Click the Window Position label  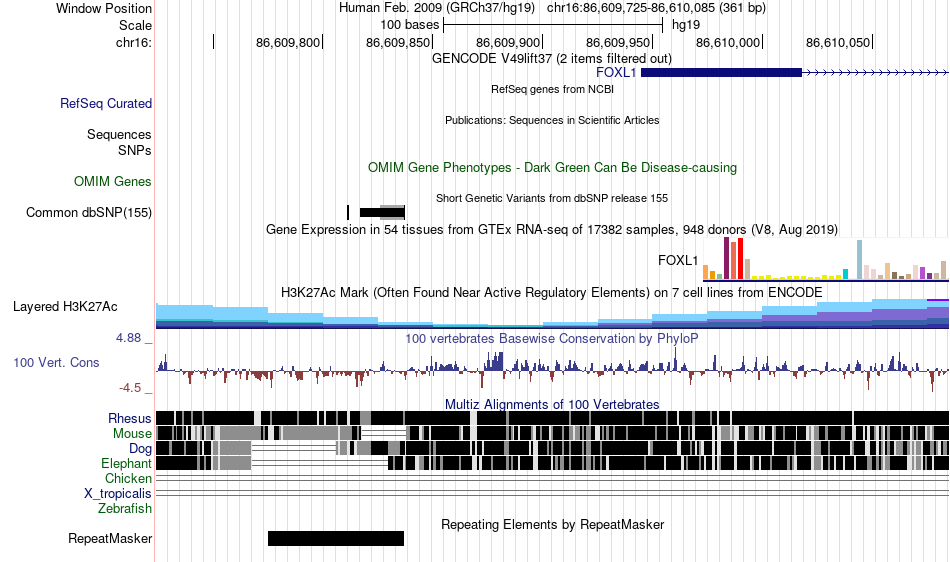pyautogui.click(x=104, y=8)
